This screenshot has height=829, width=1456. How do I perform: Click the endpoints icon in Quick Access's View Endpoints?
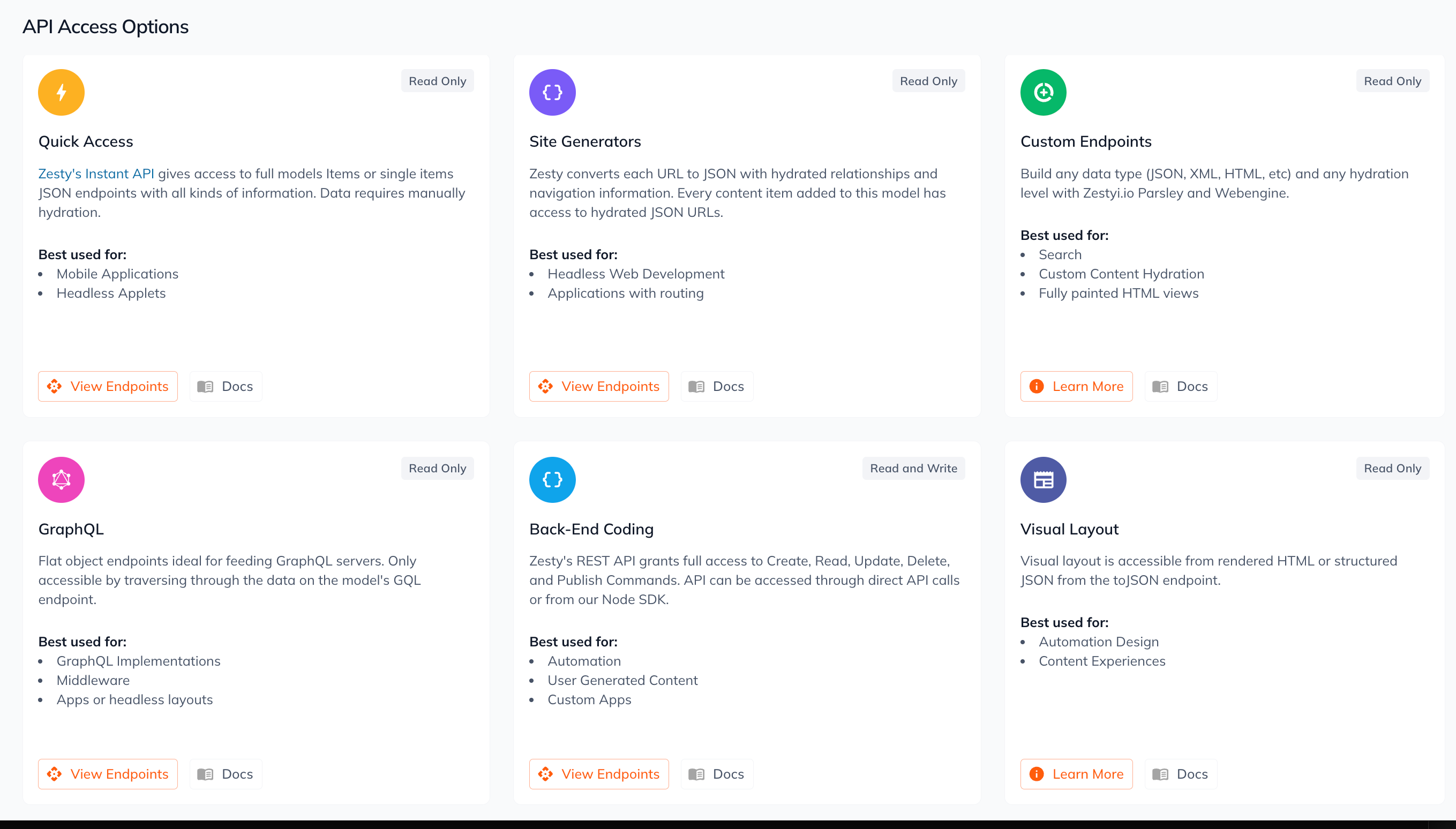pyautogui.click(x=55, y=386)
